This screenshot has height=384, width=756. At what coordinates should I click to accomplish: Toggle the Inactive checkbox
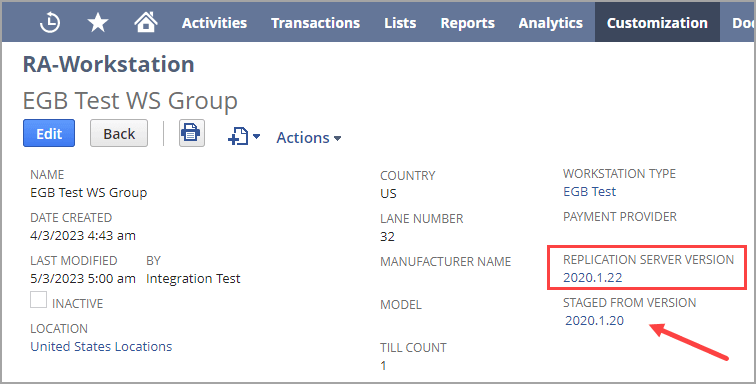tap(39, 300)
